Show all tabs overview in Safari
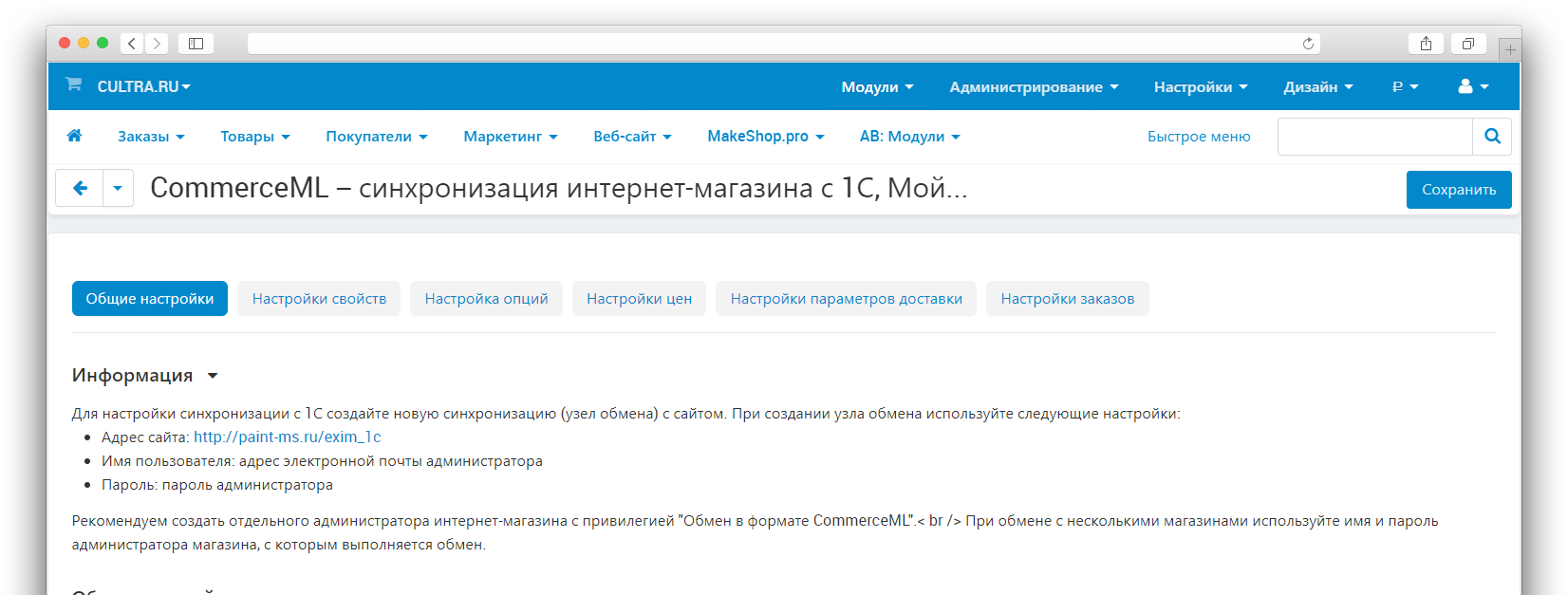The height and width of the screenshot is (595, 1568). coord(1468,44)
